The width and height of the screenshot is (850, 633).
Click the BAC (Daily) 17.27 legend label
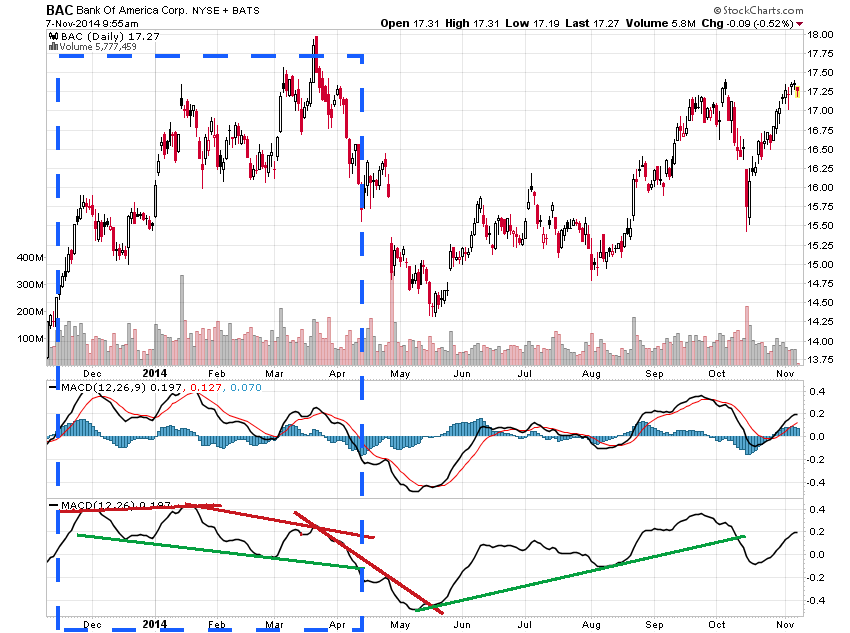point(111,36)
